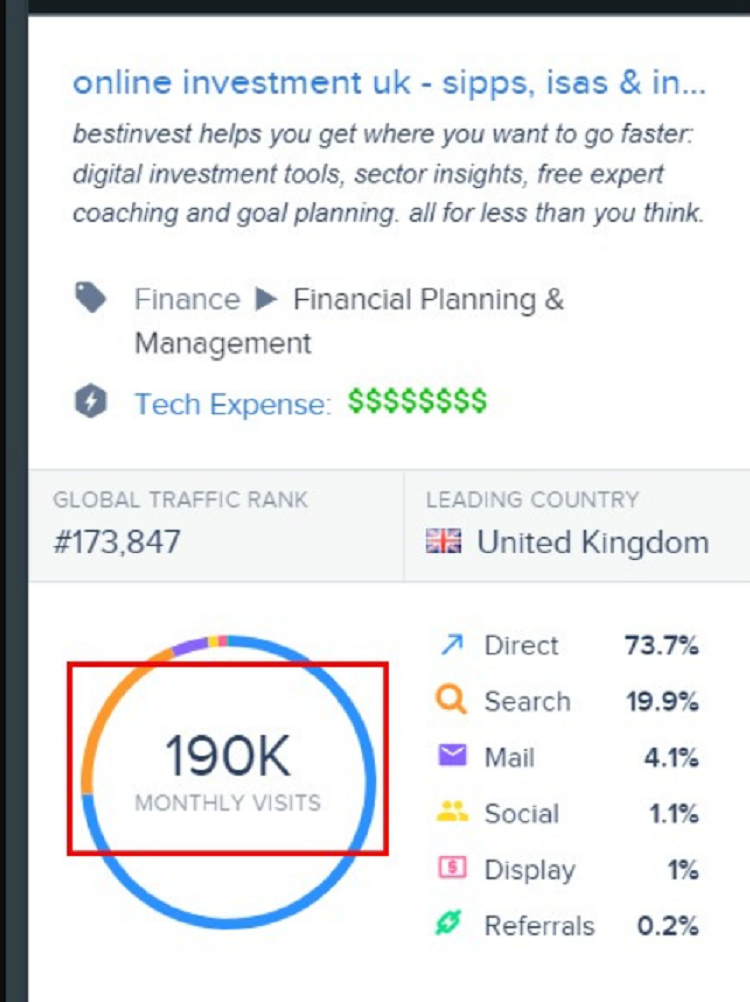The image size is (750, 1002).
Task: Click the Direct traffic arrow icon
Action: pyautogui.click(x=452, y=645)
